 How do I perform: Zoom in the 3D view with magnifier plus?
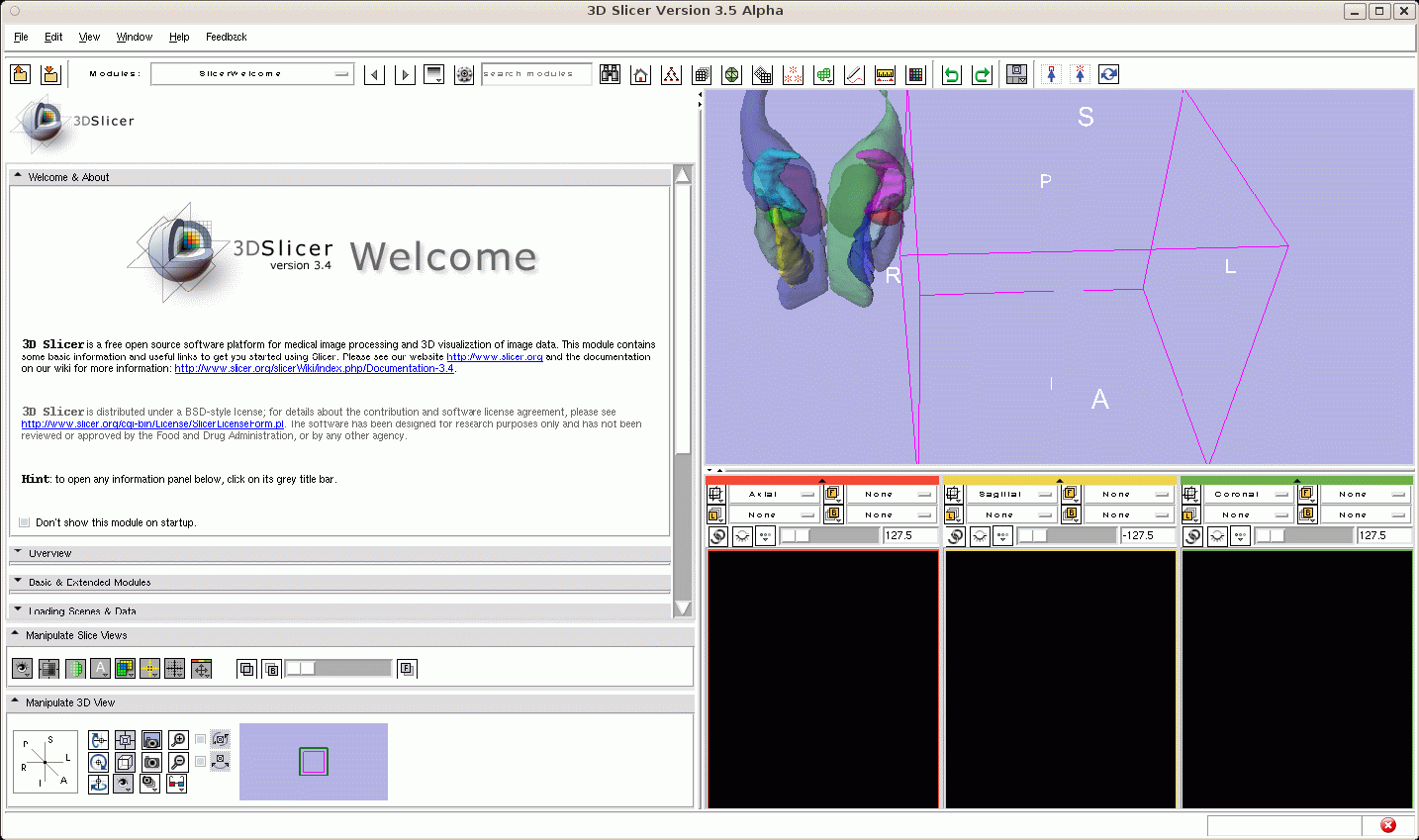point(178,740)
